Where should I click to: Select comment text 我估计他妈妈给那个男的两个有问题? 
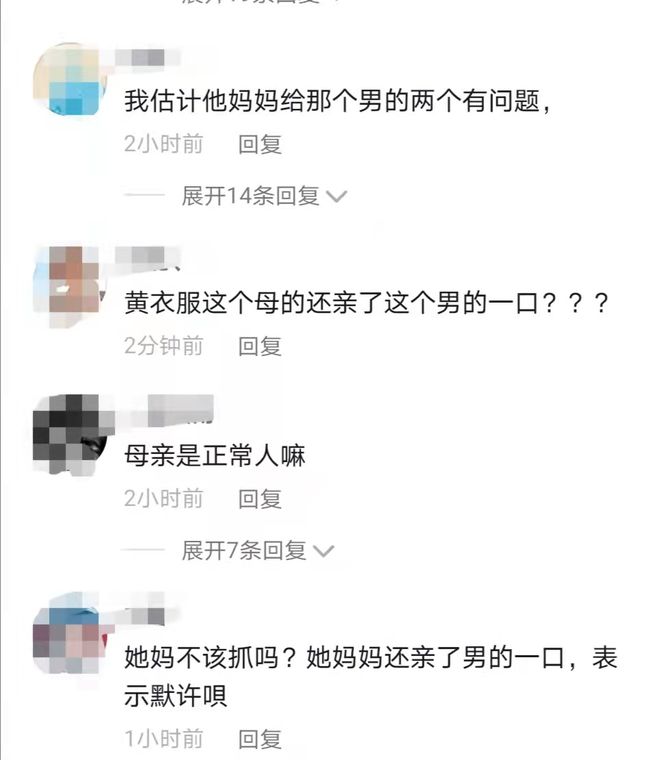(338, 101)
